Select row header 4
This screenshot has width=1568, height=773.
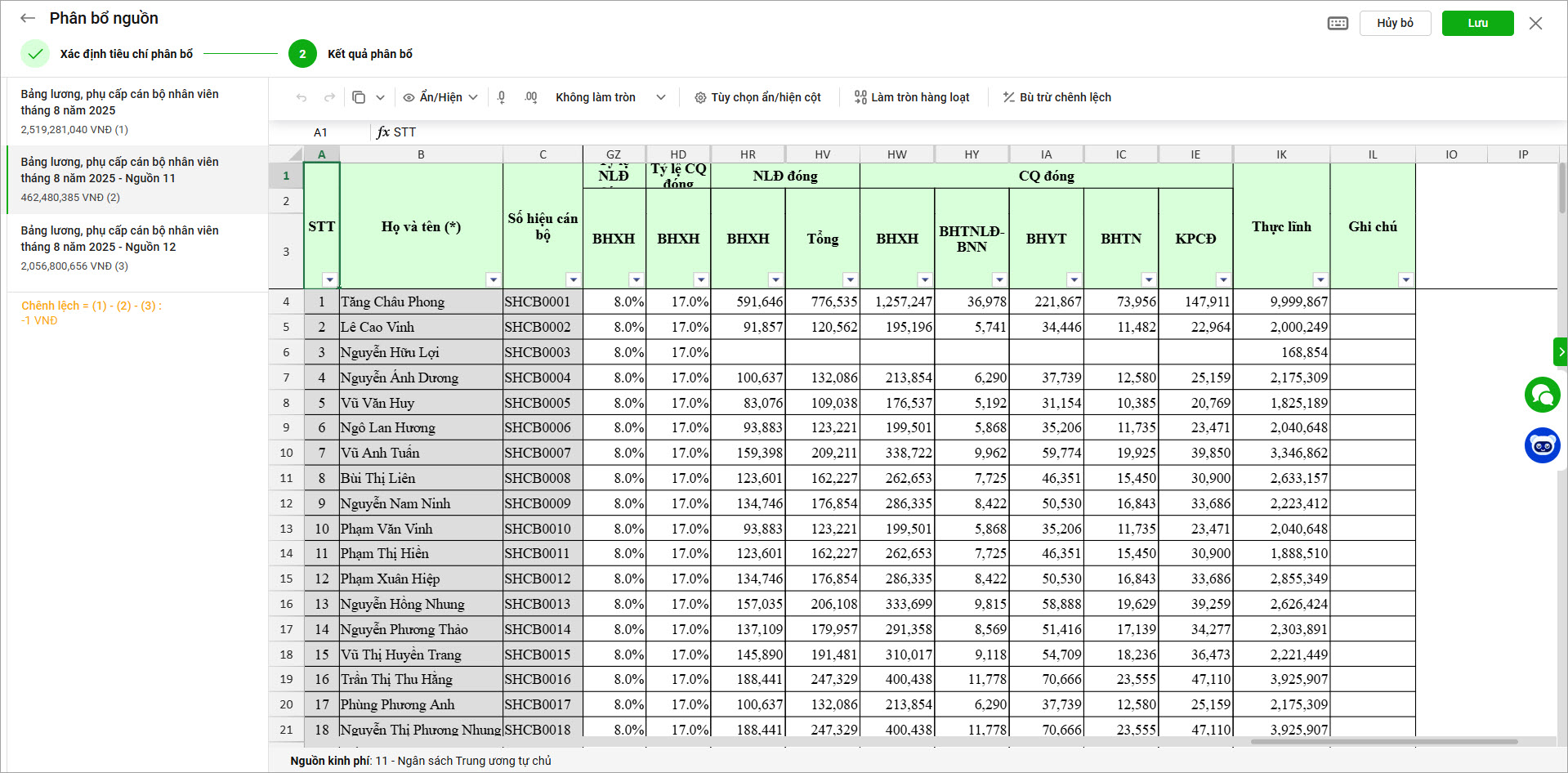coord(286,302)
